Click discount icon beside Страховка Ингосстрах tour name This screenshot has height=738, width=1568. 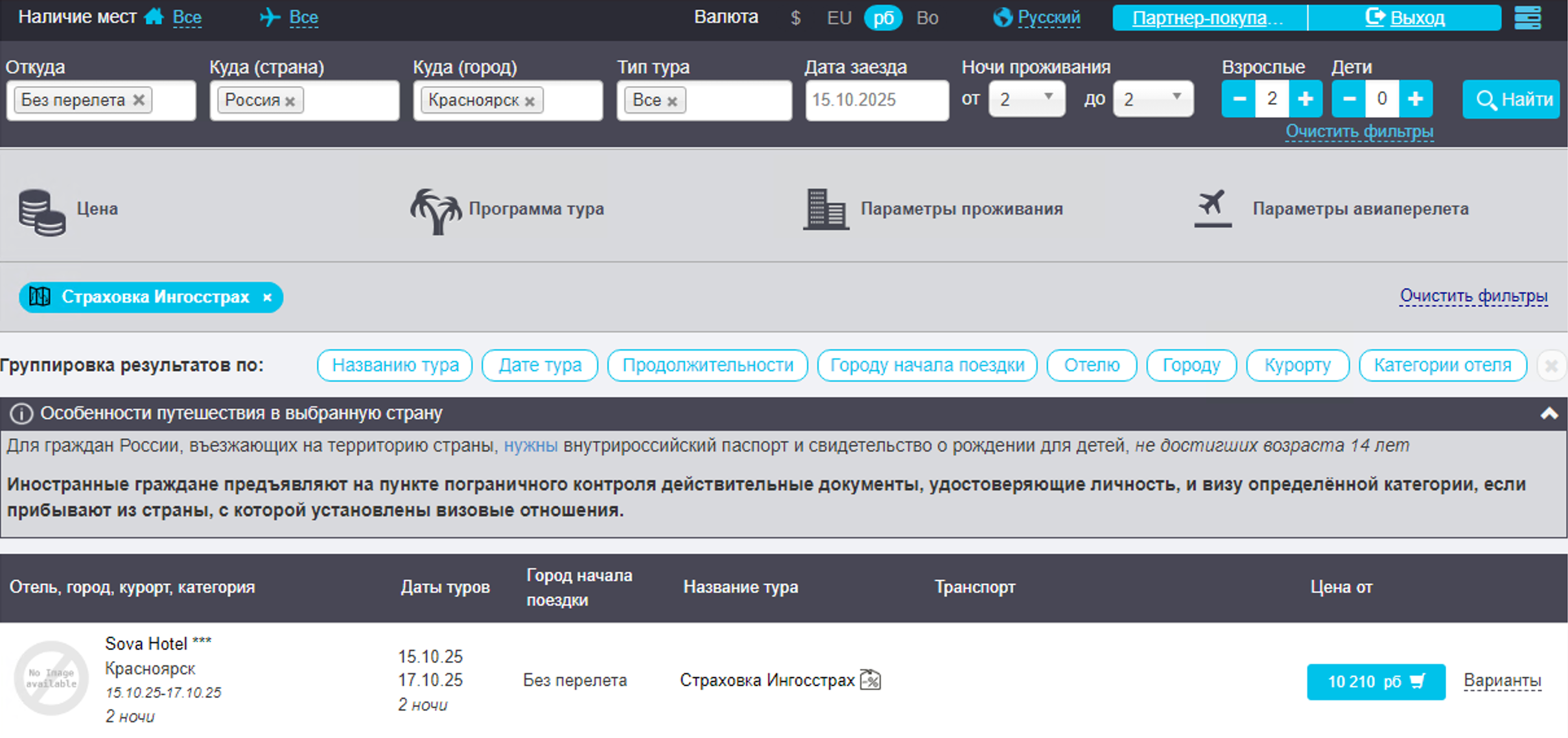pyautogui.click(x=870, y=680)
